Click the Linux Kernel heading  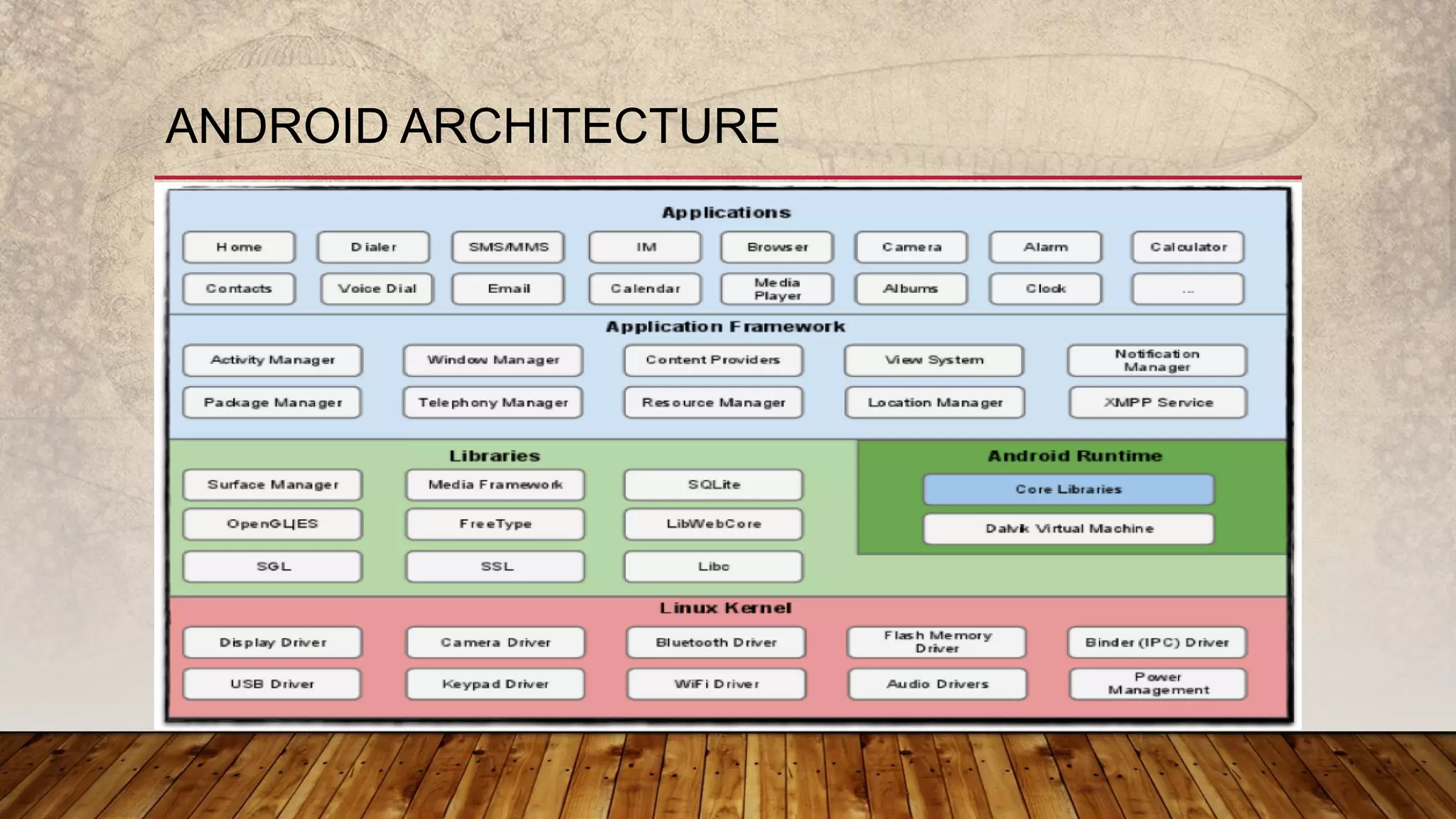725,609
